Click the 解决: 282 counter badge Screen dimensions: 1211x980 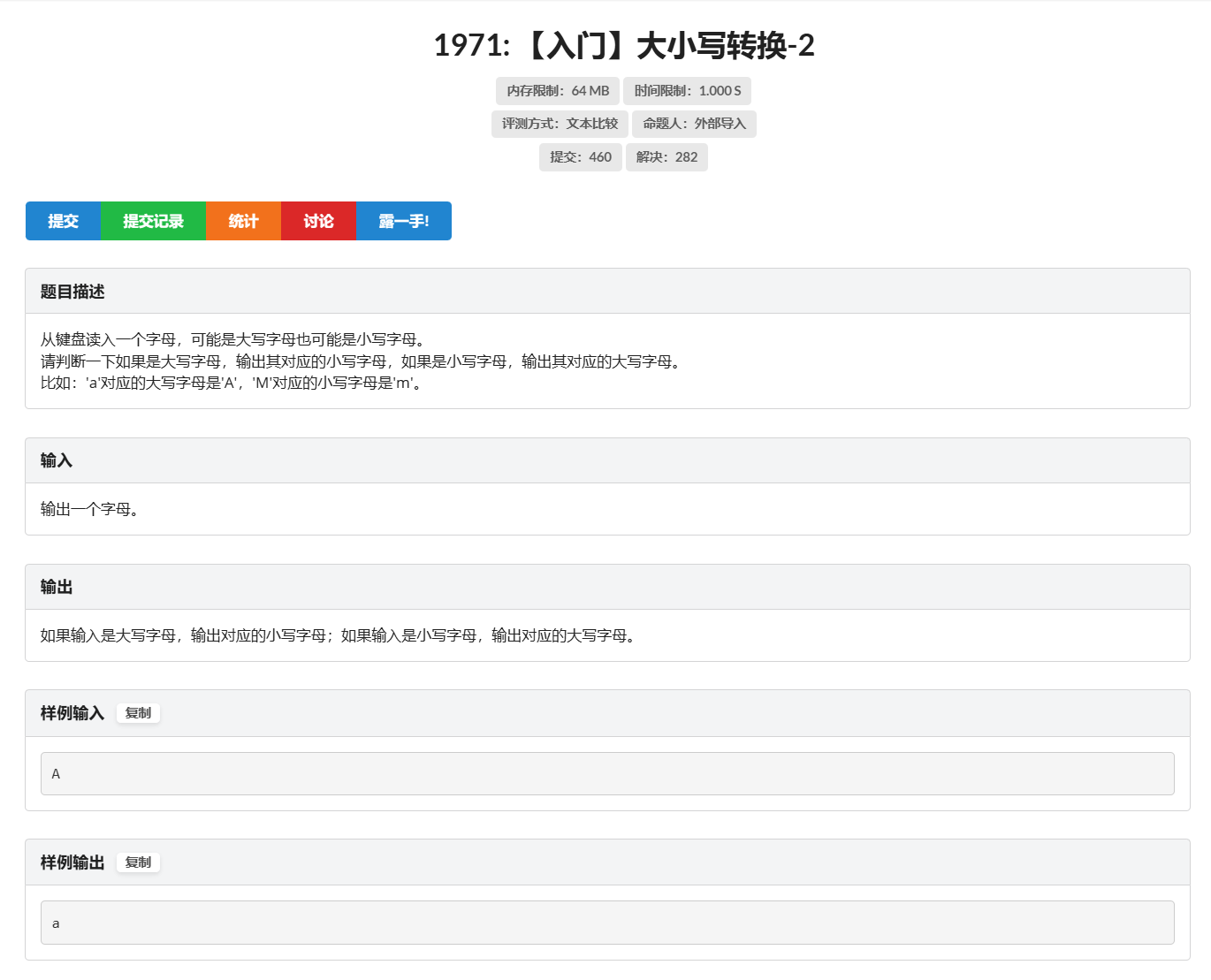pyautogui.click(x=666, y=156)
